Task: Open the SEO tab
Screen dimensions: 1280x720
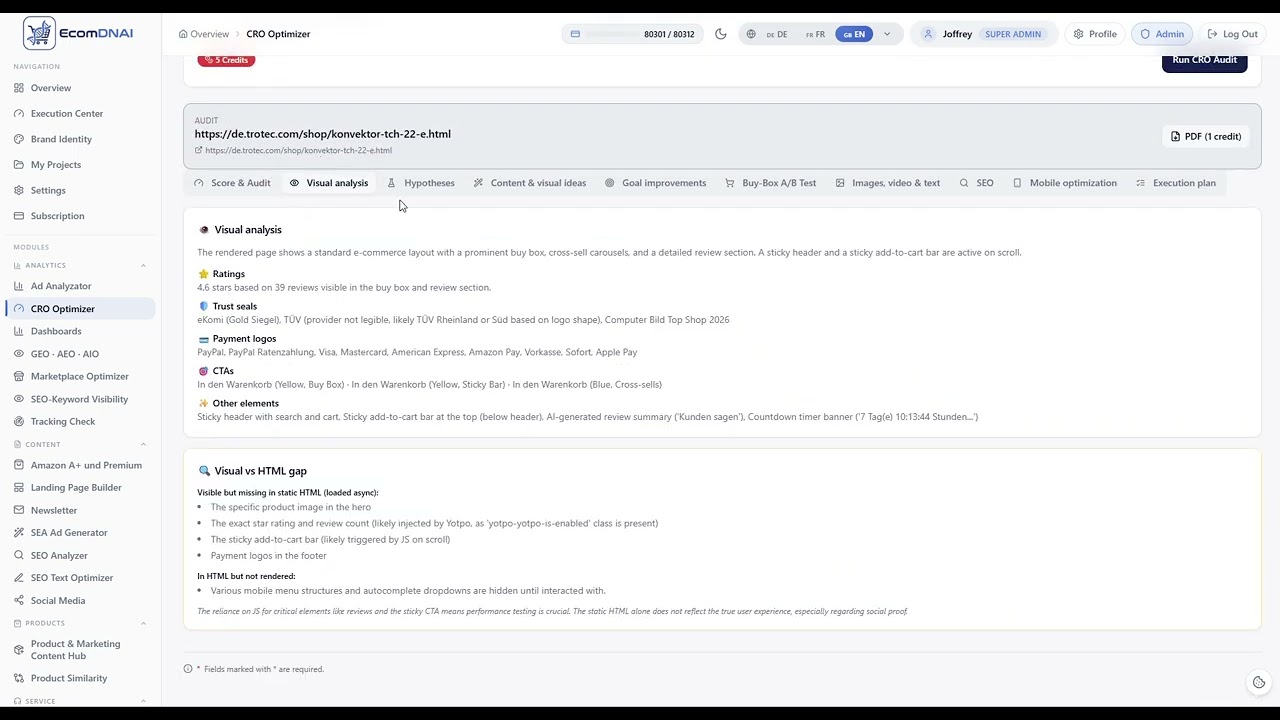Action: pyautogui.click(x=976, y=183)
